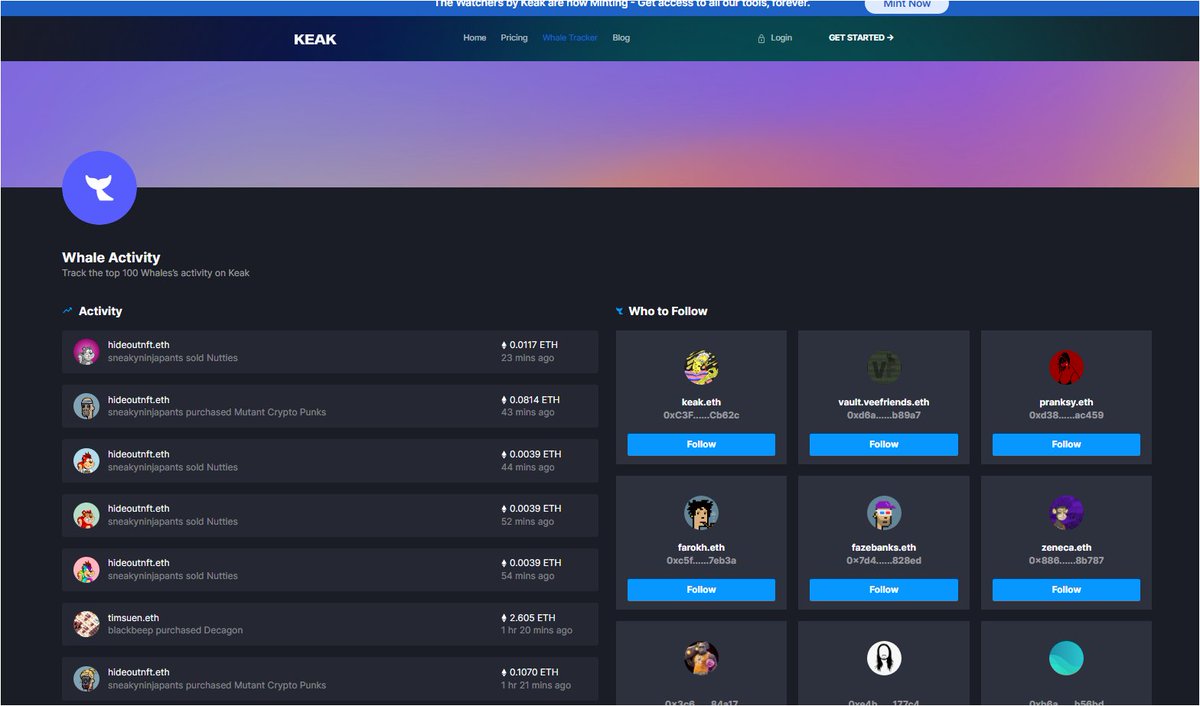Click the lock icon beside Login
The width and height of the screenshot is (1200, 706).
(x=761, y=38)
